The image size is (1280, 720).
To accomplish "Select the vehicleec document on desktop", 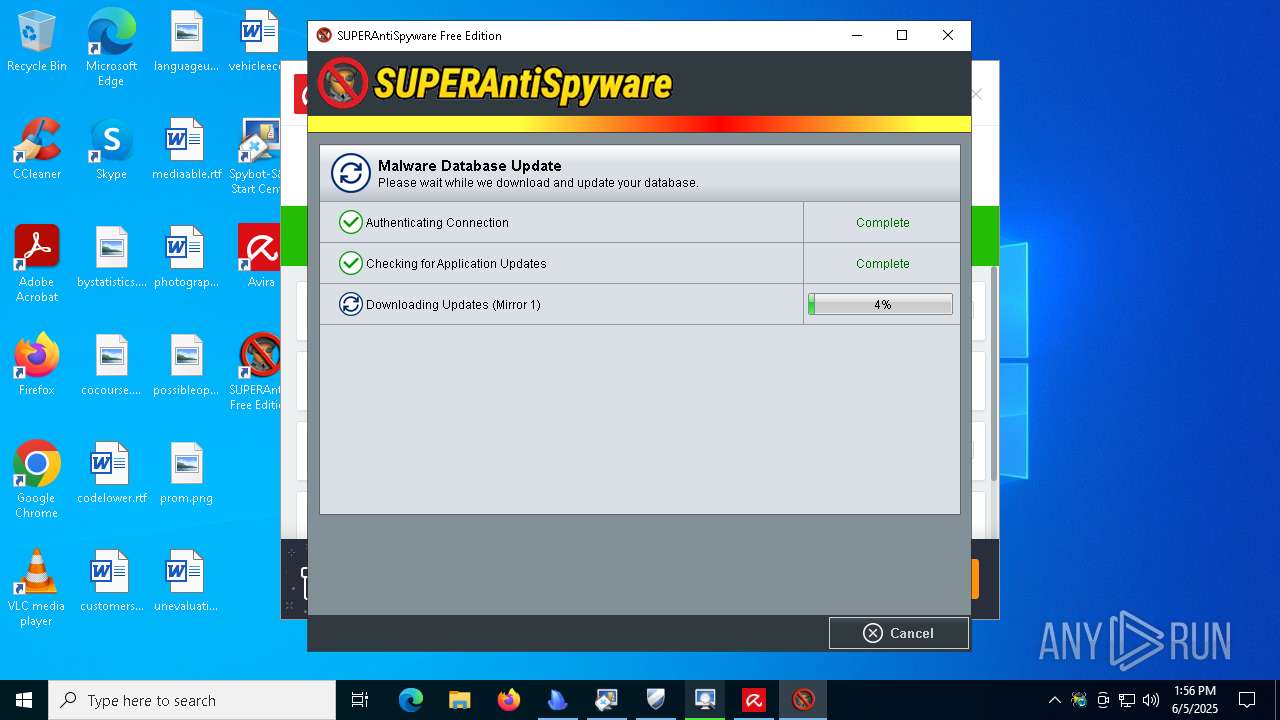I will 256,42.
